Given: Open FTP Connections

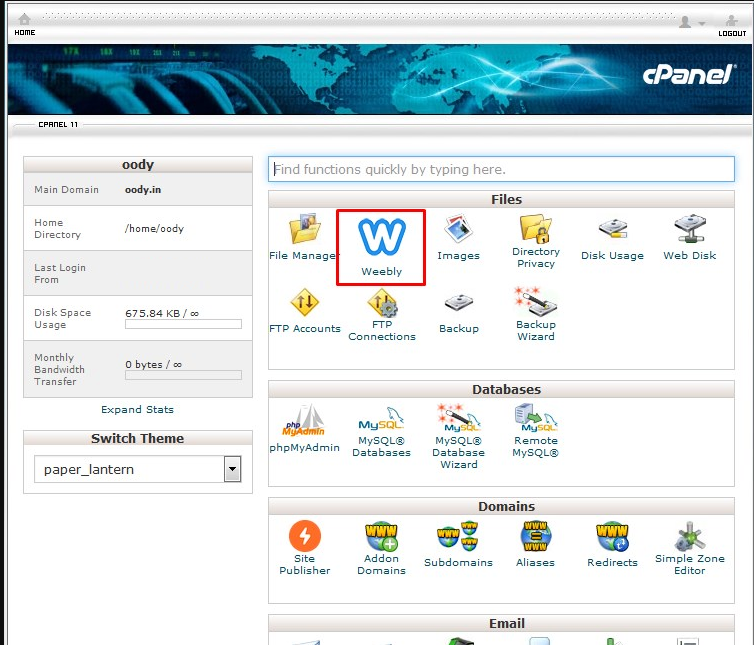Looking at the screenshot, I should (x=382, y=303).
